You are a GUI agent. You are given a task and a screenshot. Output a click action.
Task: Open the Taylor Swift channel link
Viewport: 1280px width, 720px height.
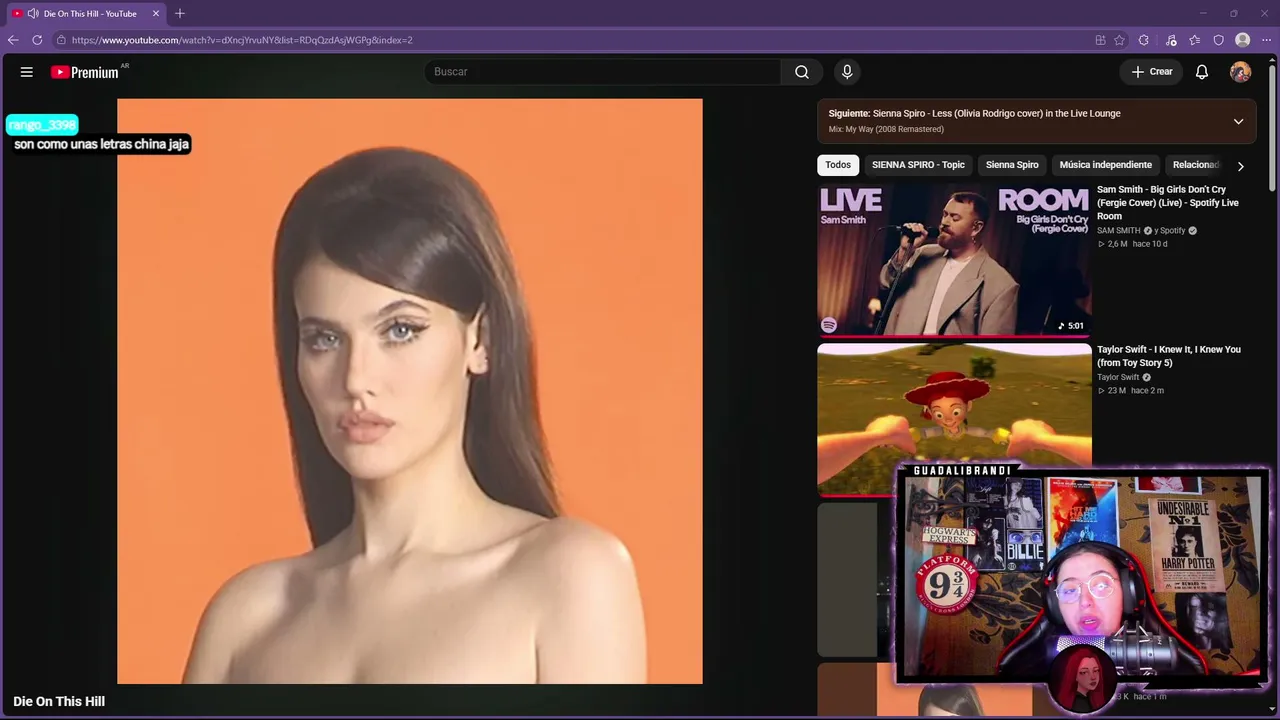coord(1118,377)
